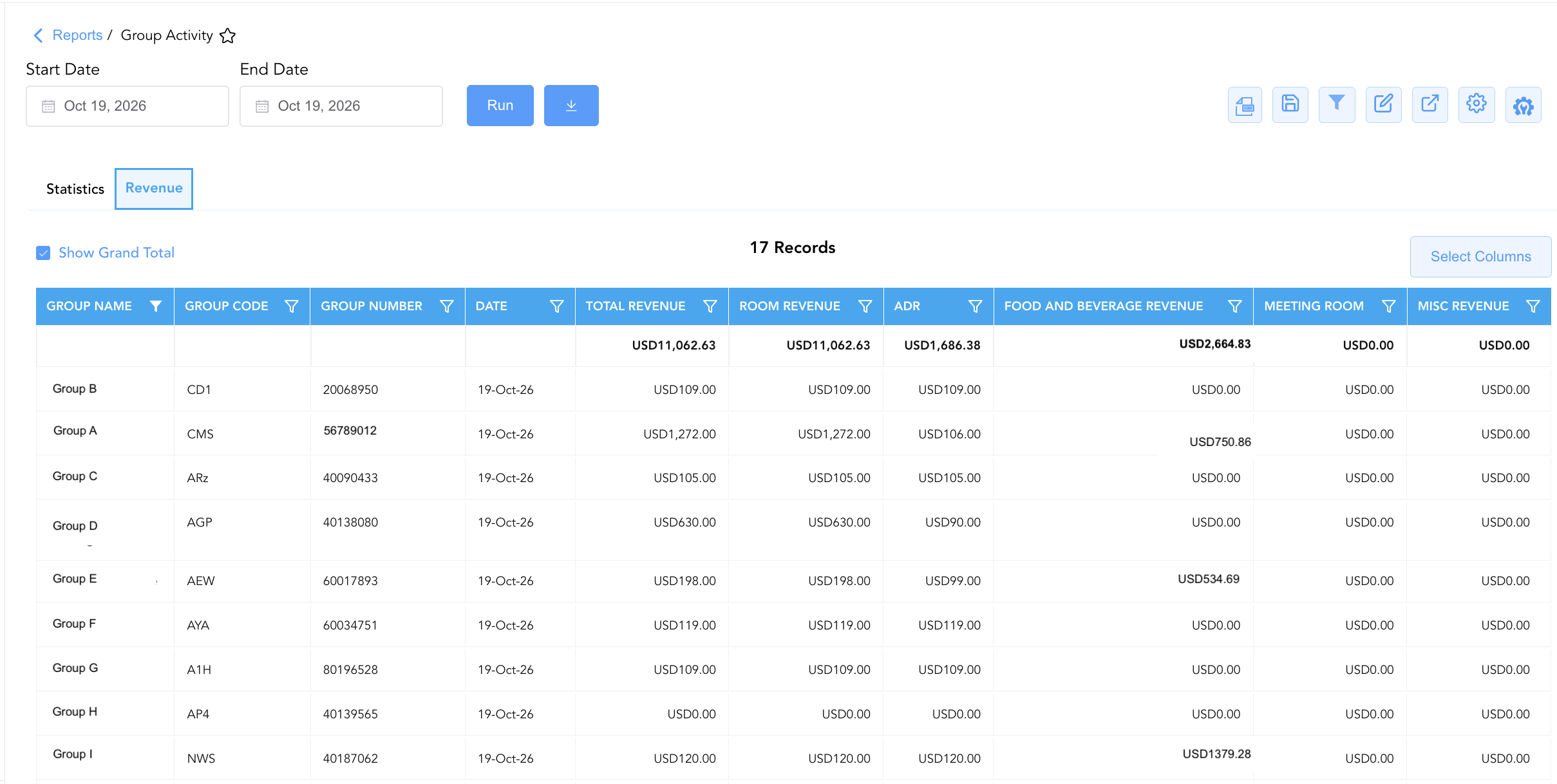Screen dimensions: 1557x784
Task: Click the gear-with-wrench configuration icon
Action: 1523,105
